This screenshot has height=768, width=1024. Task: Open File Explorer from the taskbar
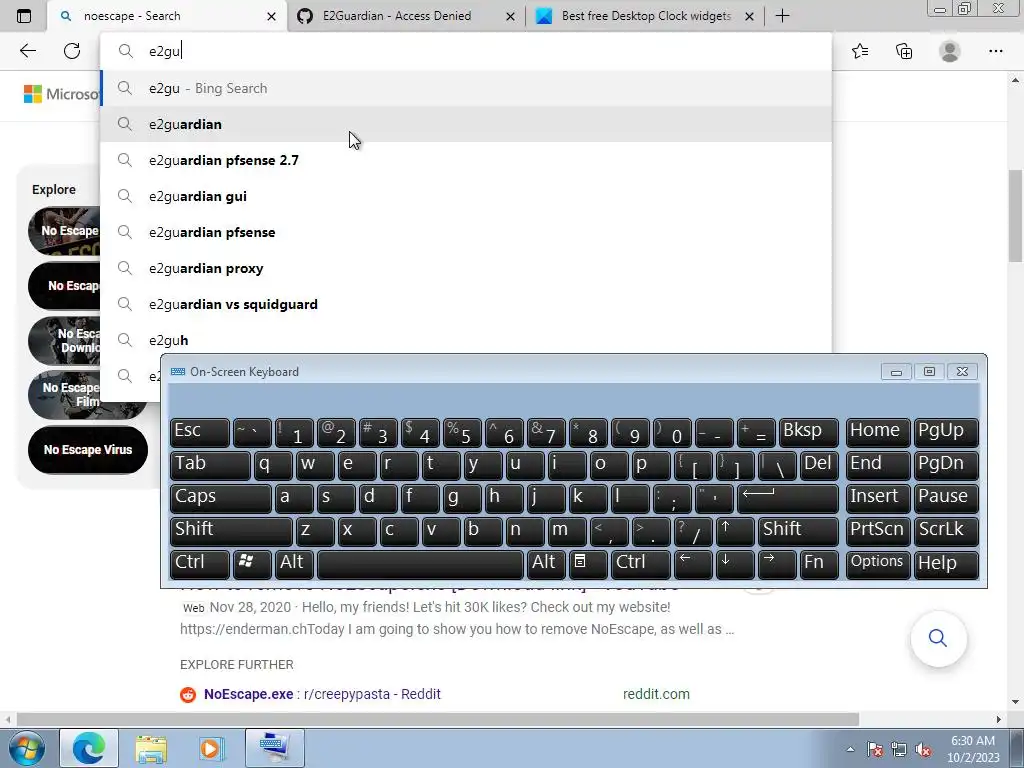[152, 748]
